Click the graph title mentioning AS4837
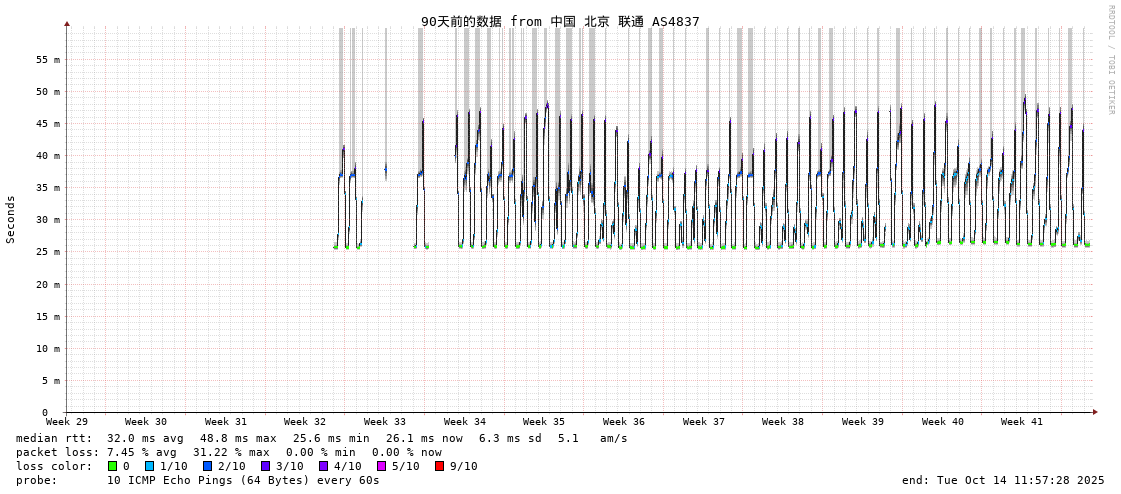Image resolution: width=1121 pixels, height=494 pixels. (x=560, y=22)
